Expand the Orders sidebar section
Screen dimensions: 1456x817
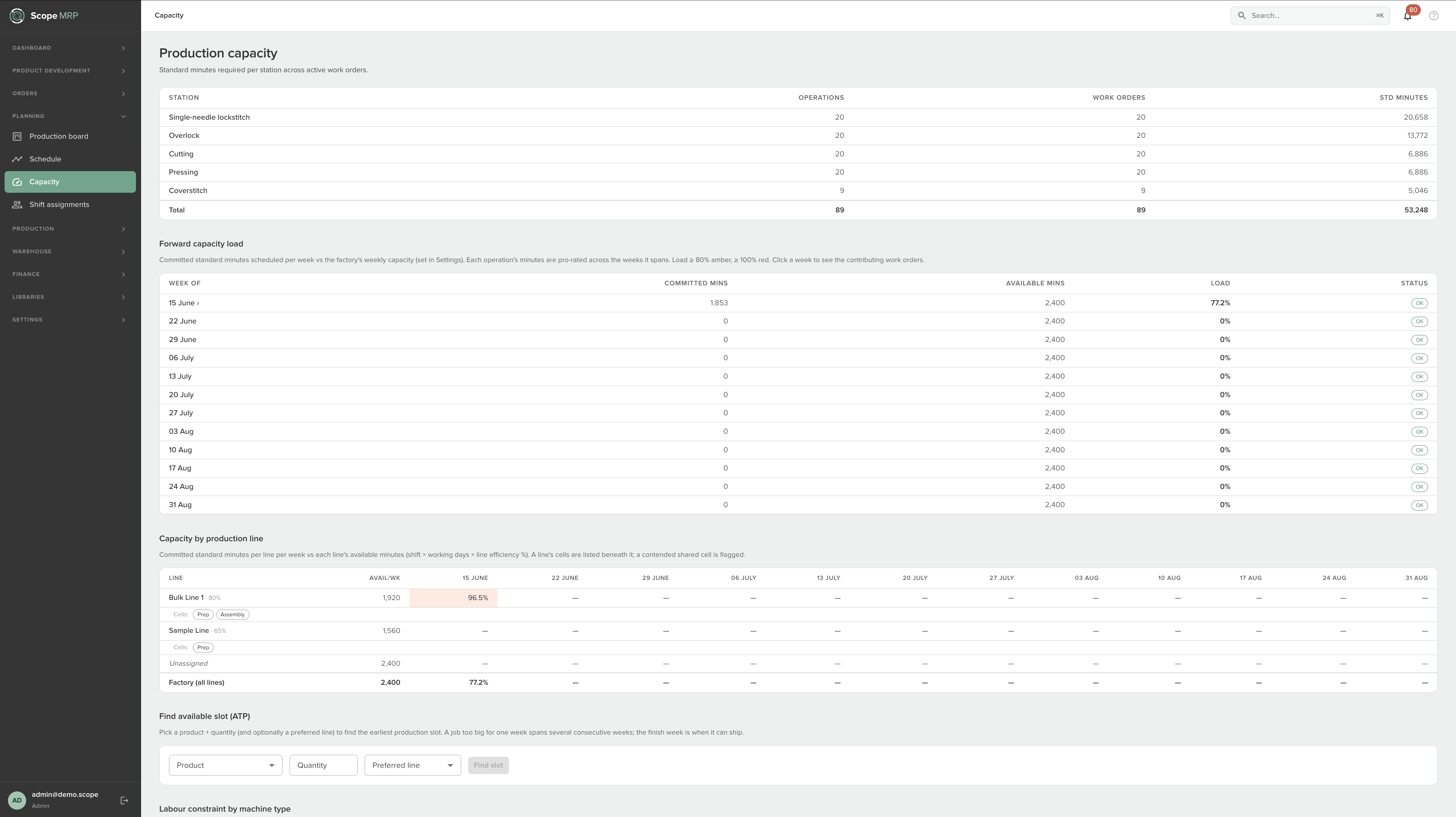70,93
